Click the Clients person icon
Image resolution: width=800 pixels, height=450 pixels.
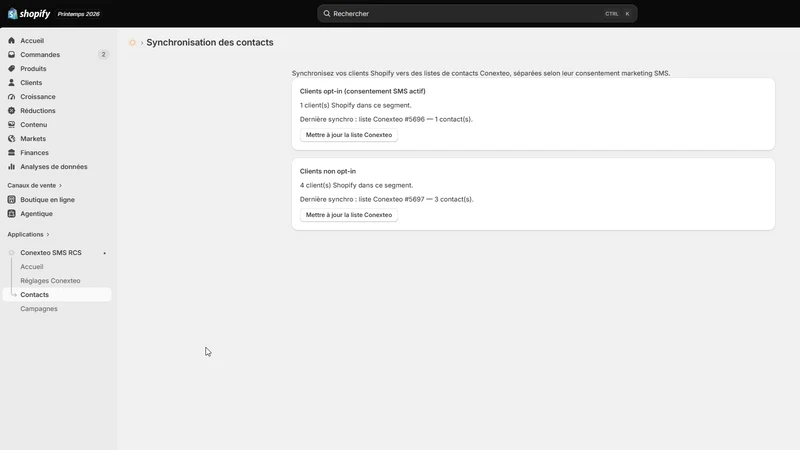point(11,83)
